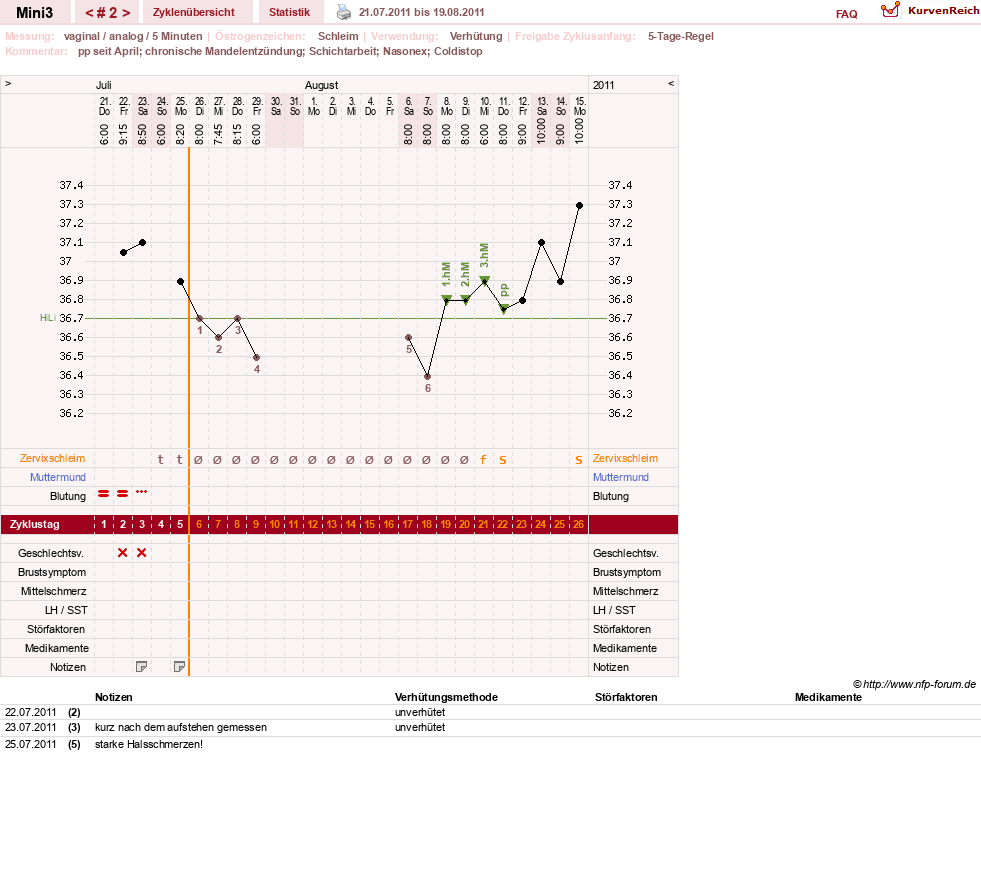Screen dimensions: 981x896
Task: Click the pp green triangle marker
Action: point(504,308)
